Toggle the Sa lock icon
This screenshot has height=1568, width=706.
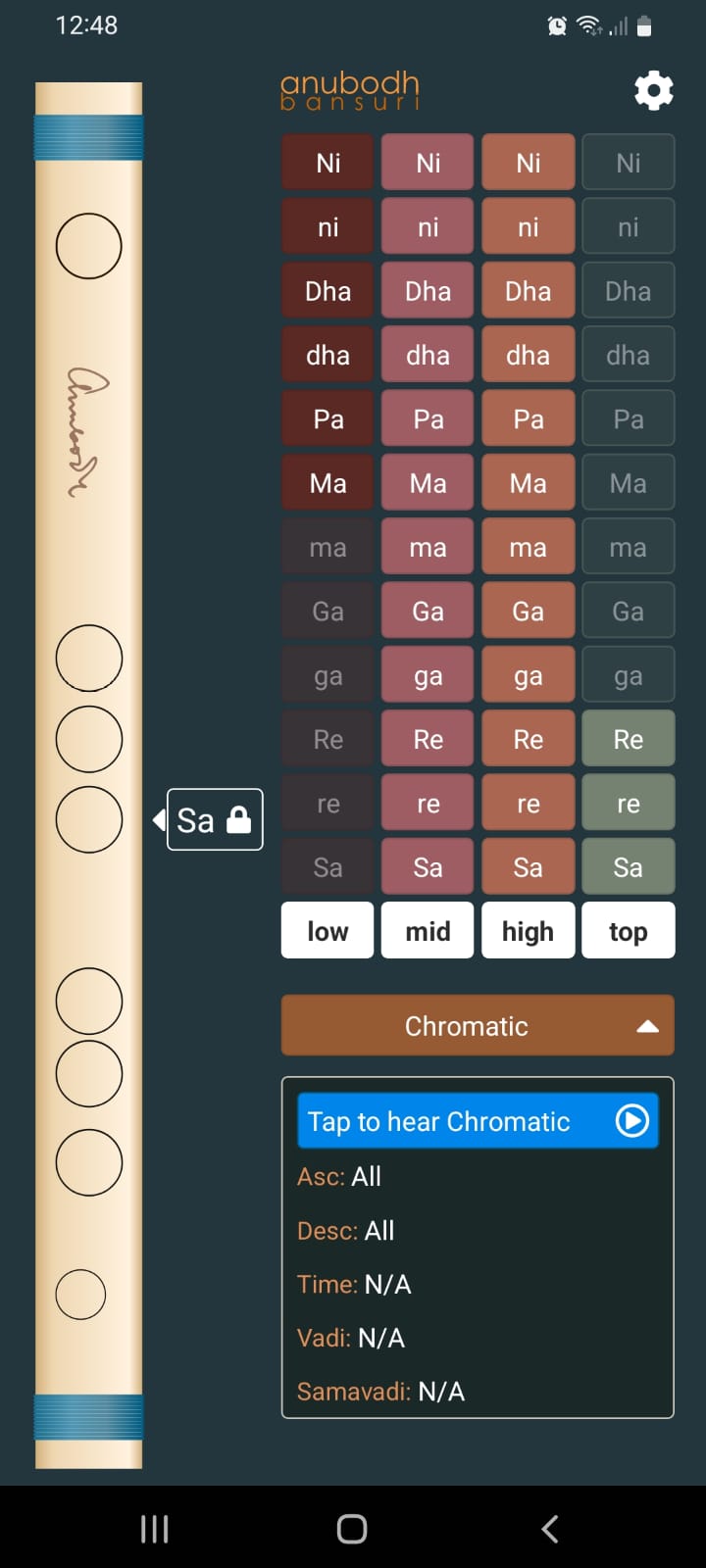click(x=239, y=819)
